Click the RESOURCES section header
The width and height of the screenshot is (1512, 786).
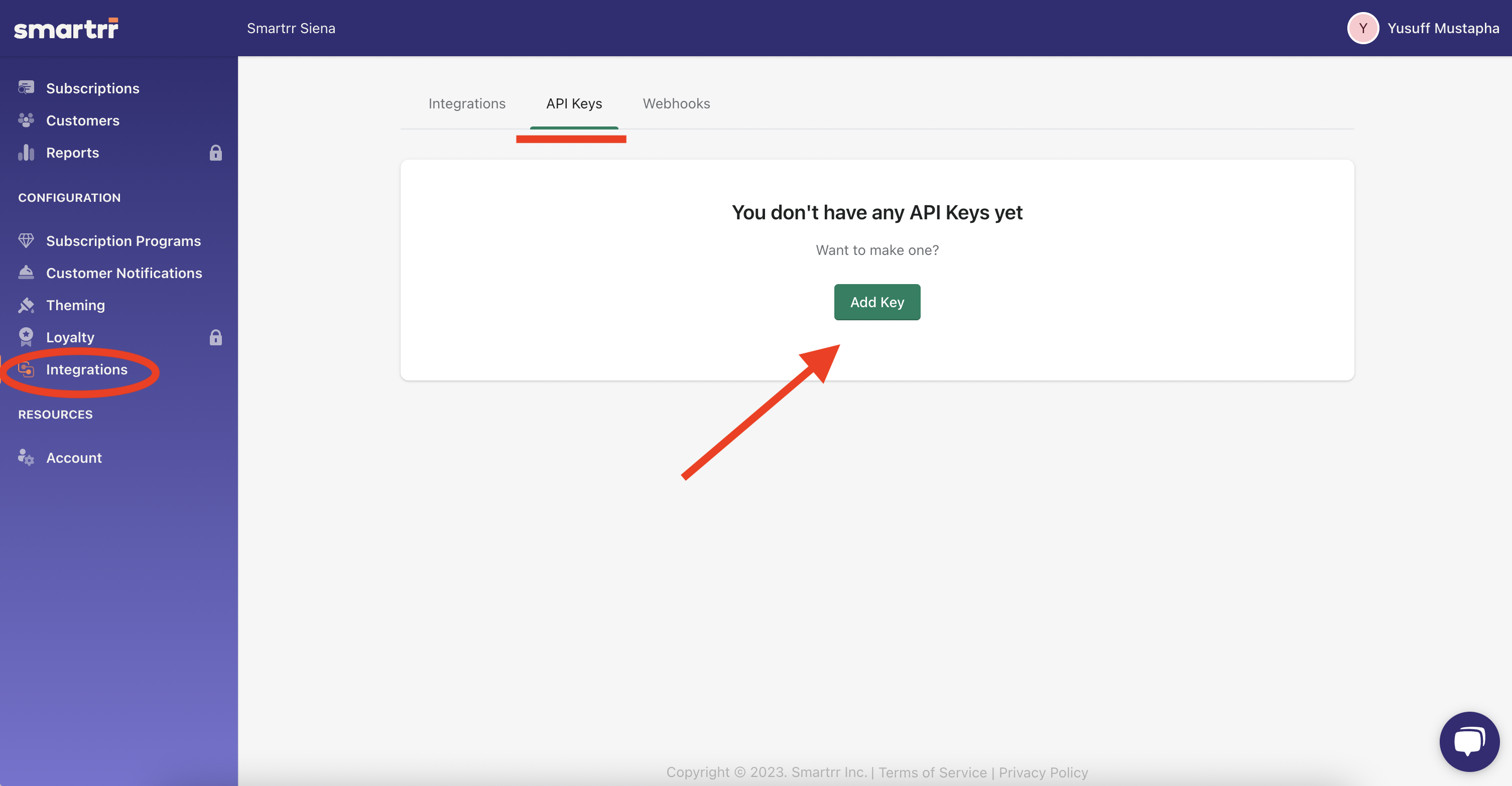55,415
